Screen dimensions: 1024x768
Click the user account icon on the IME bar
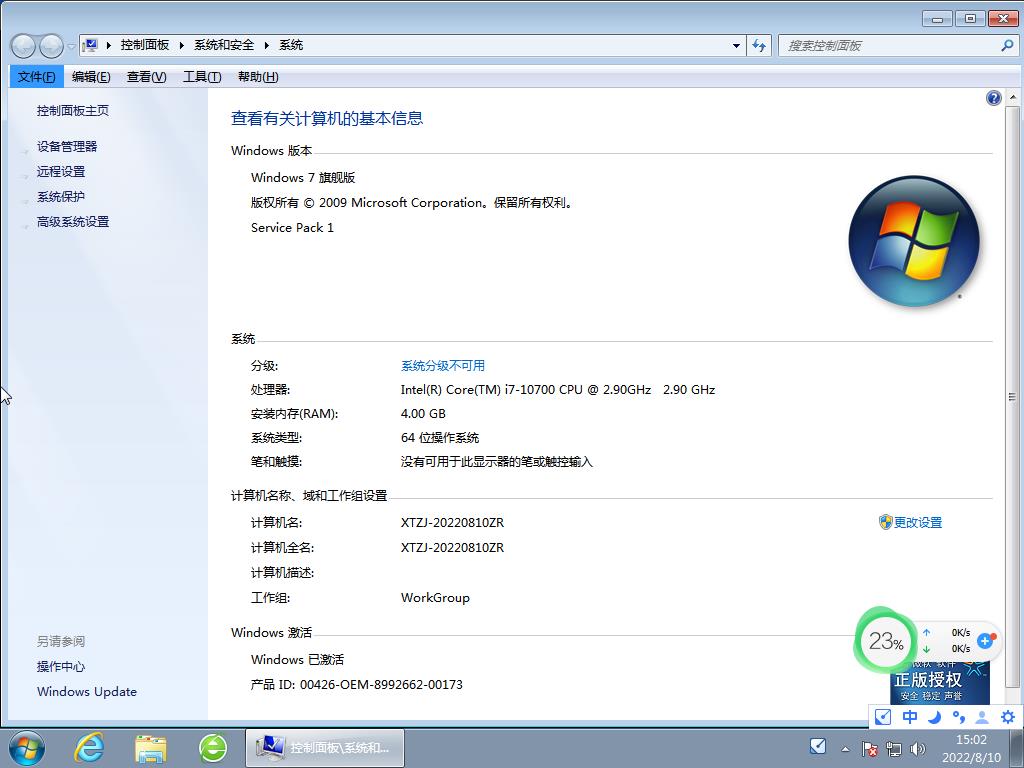coord(983,717)
